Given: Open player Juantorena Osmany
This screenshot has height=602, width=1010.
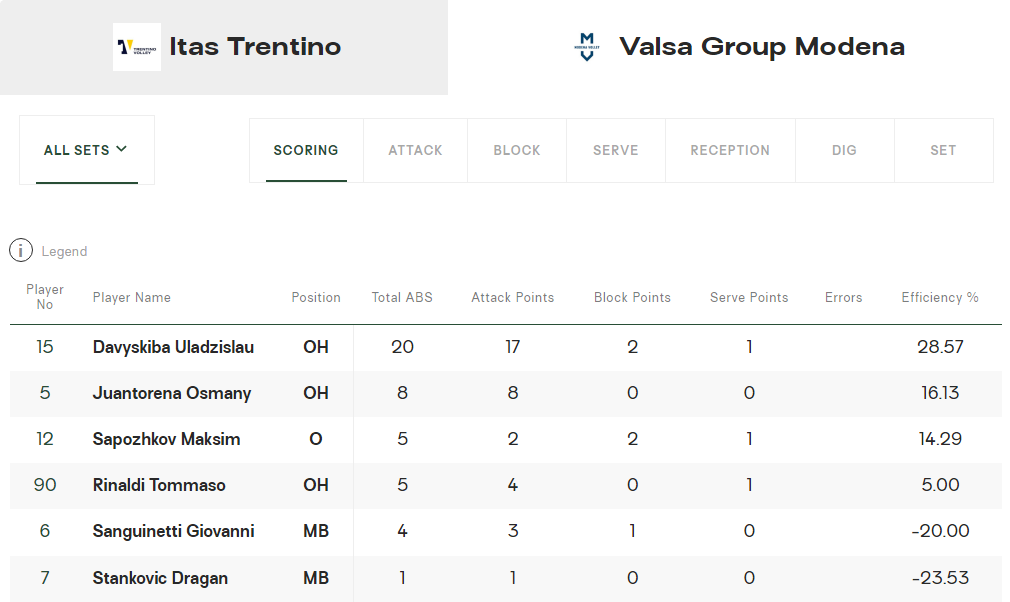Looking at the screenshot, I should coord(172,393).
